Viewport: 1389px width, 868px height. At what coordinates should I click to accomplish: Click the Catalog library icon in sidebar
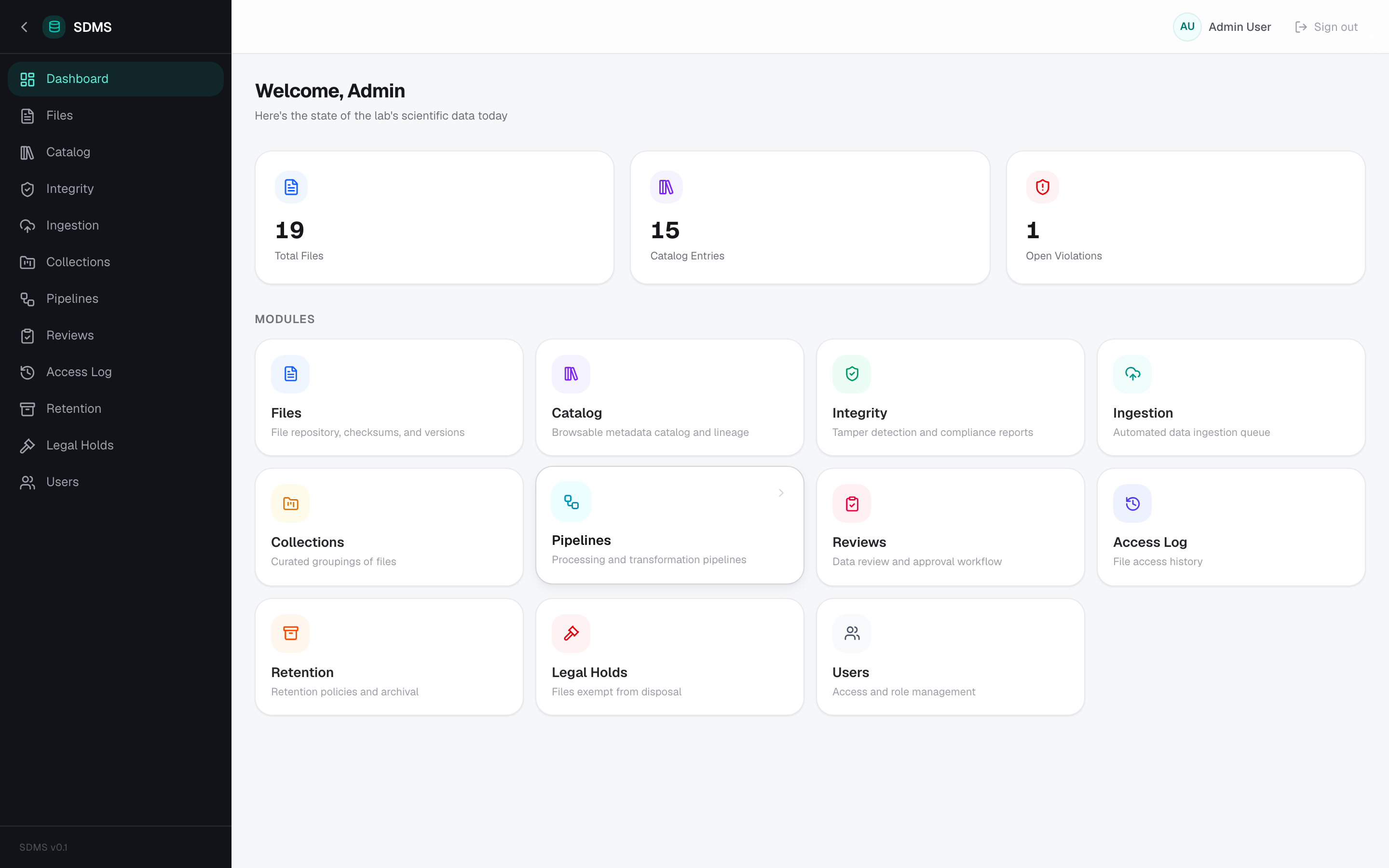click(27, 153)
